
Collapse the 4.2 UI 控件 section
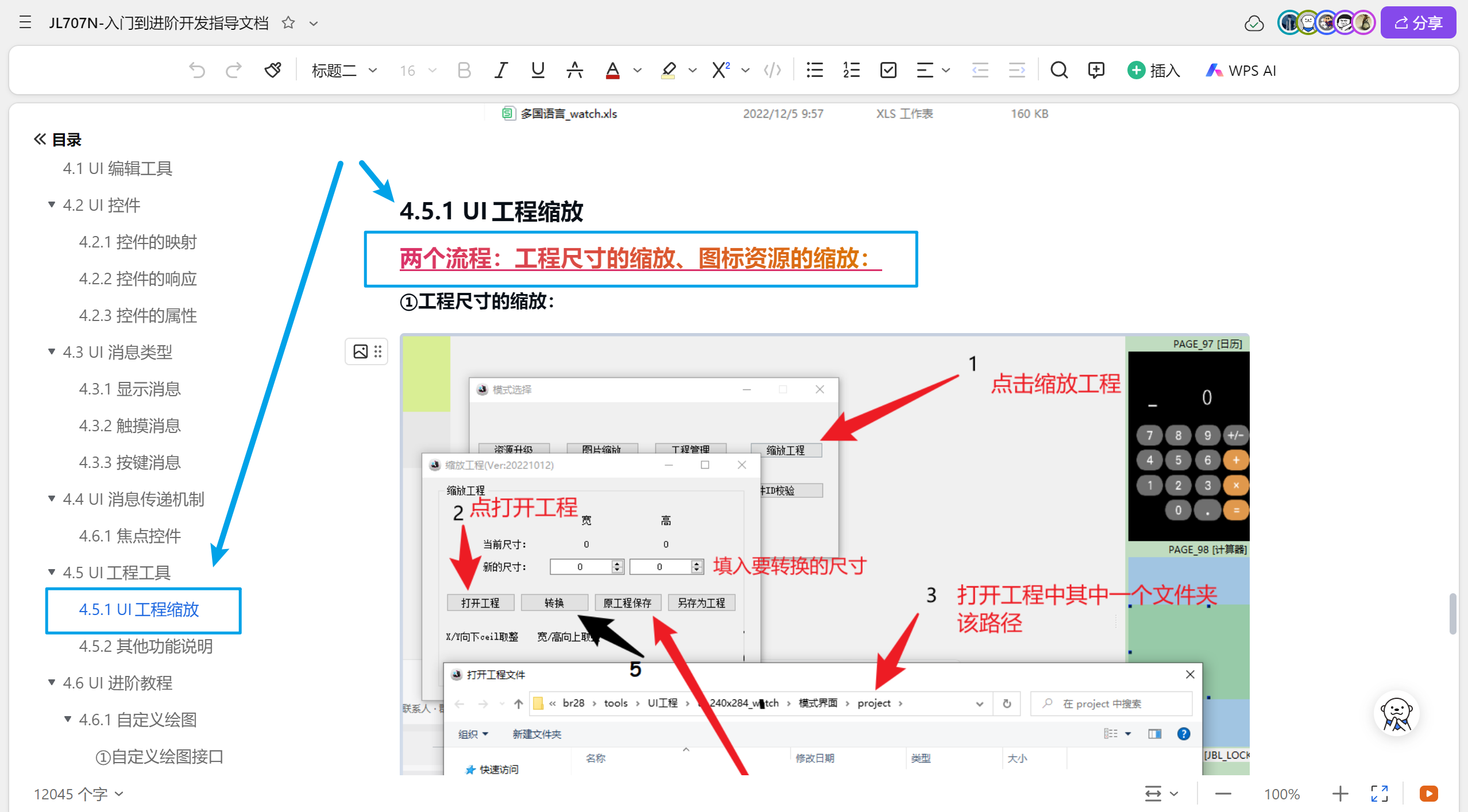[52, 204]
